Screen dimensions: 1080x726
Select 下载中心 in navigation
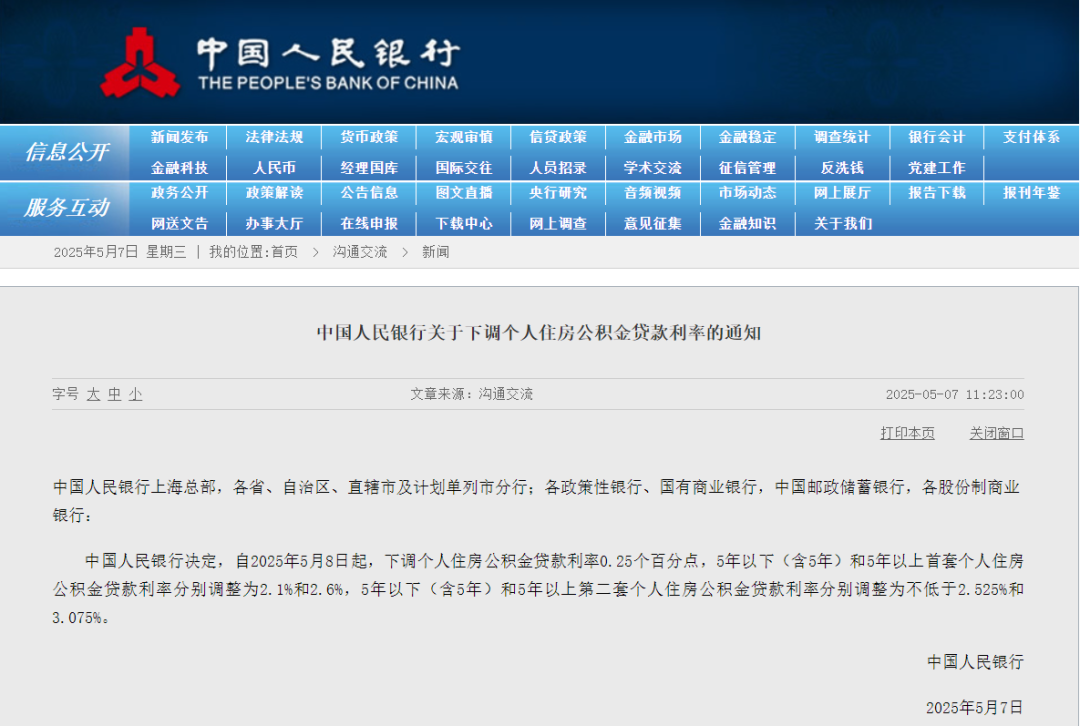point(464,224)
